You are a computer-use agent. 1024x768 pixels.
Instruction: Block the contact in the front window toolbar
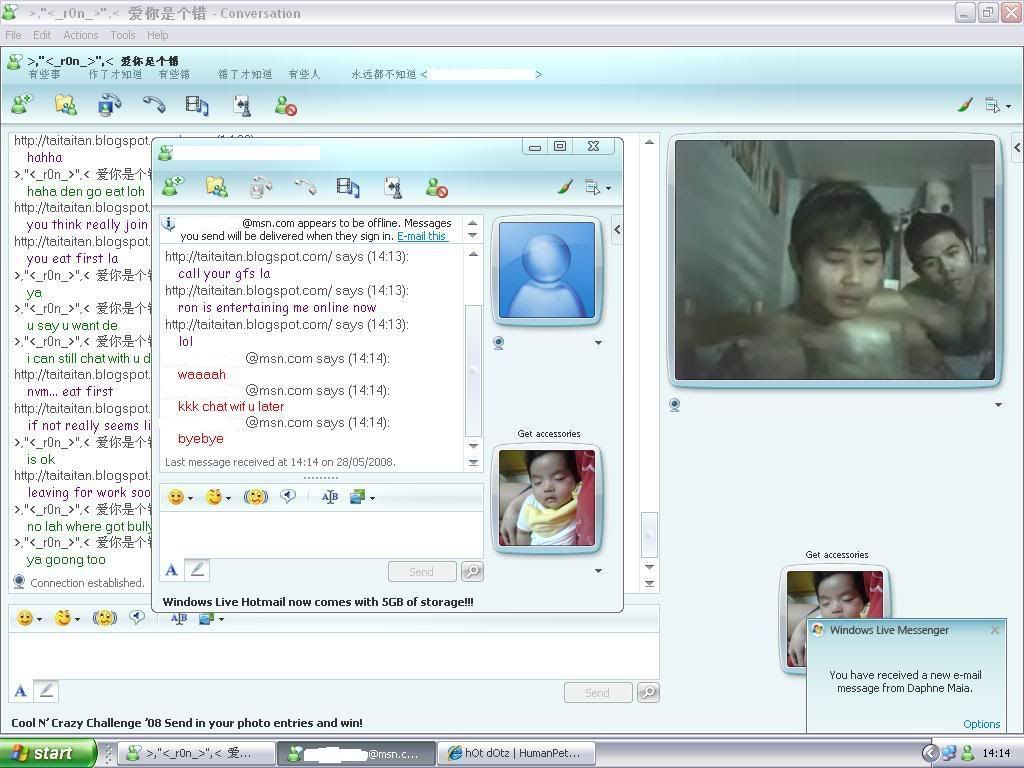pyautogui.click(x=436, y=188)
